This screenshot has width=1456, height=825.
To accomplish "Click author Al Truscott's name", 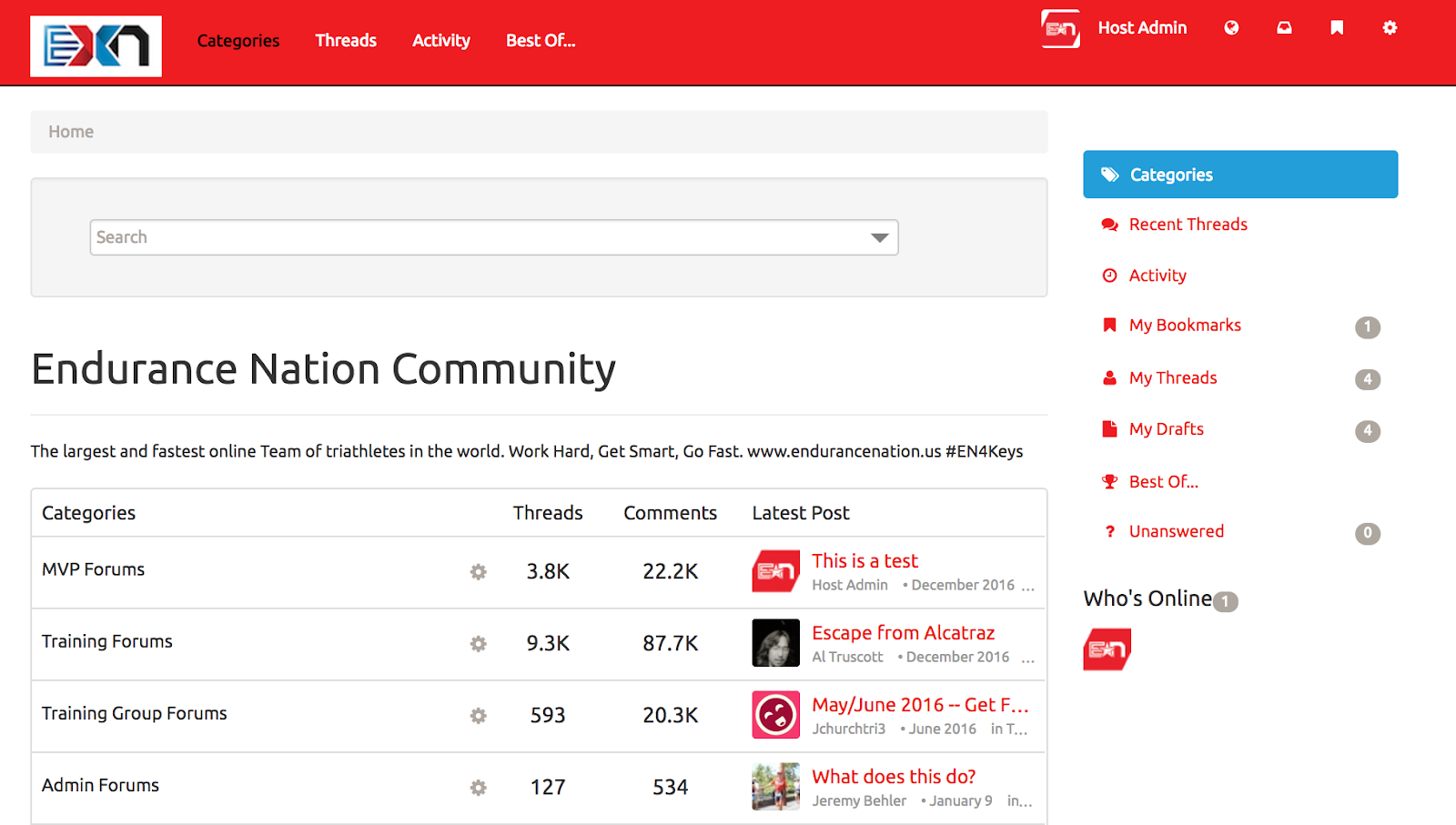I will [847, 658].
